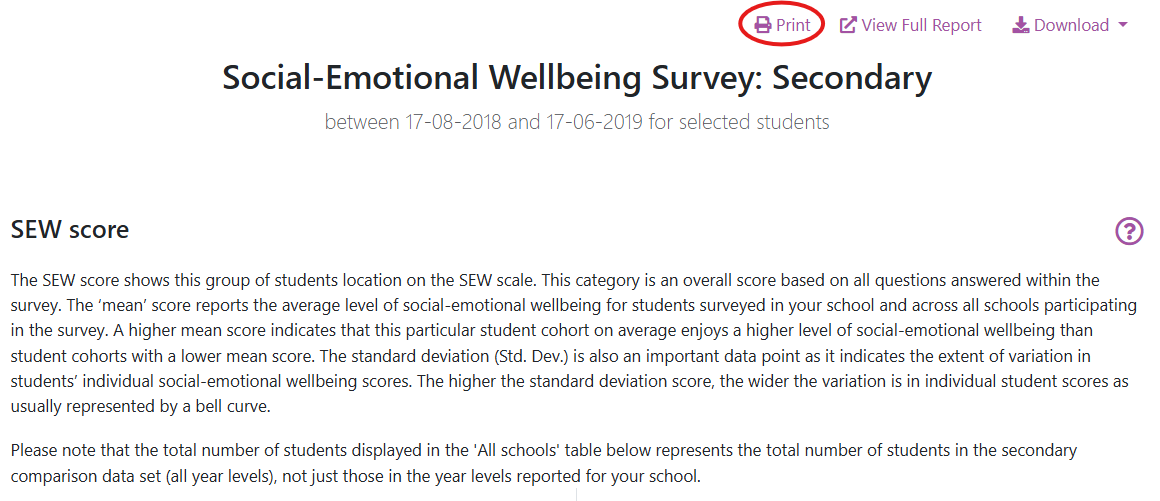Screen dimensions: 1160x501
Task: Click the Print link text
Action: click(x=793, y=26)
